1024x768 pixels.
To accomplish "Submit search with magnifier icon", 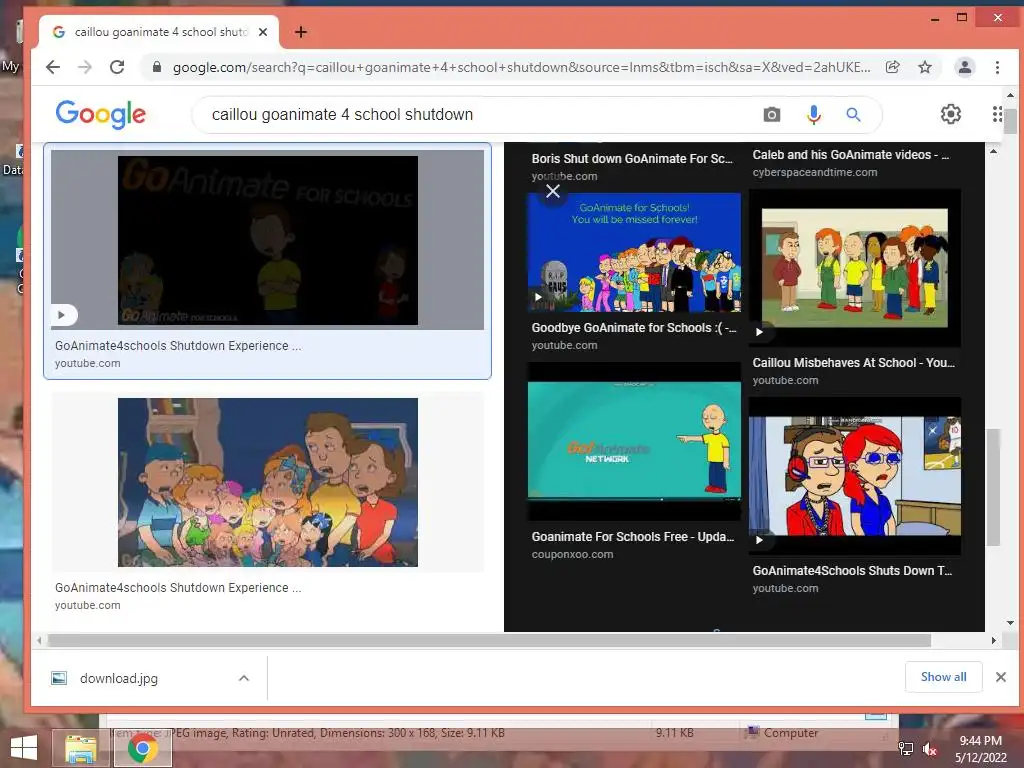I will point(853,115).
